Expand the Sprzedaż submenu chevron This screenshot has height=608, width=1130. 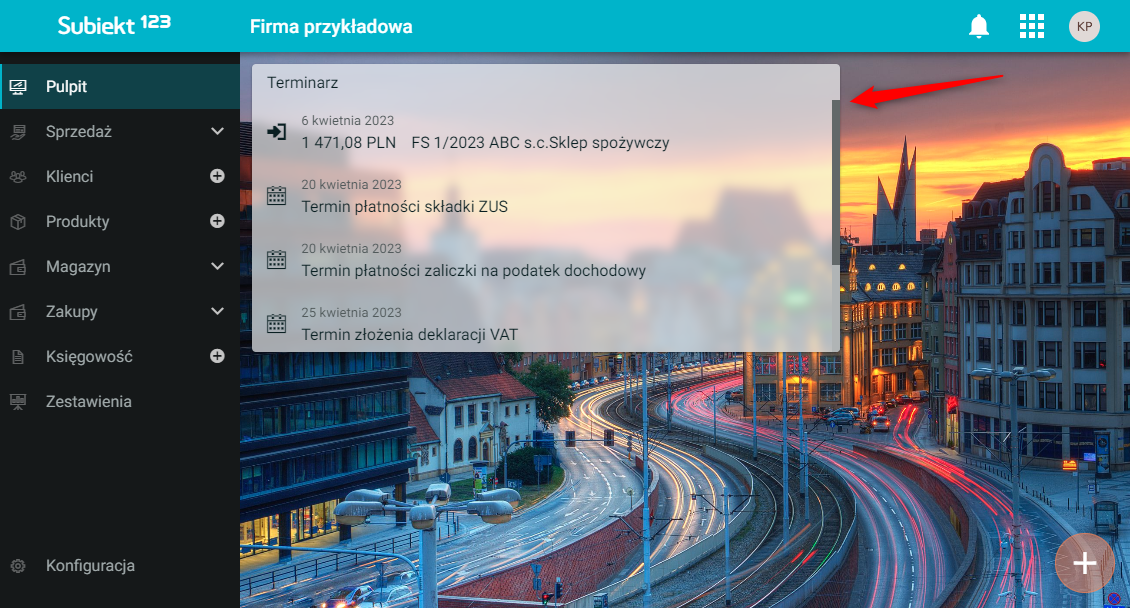pos(218,131)
